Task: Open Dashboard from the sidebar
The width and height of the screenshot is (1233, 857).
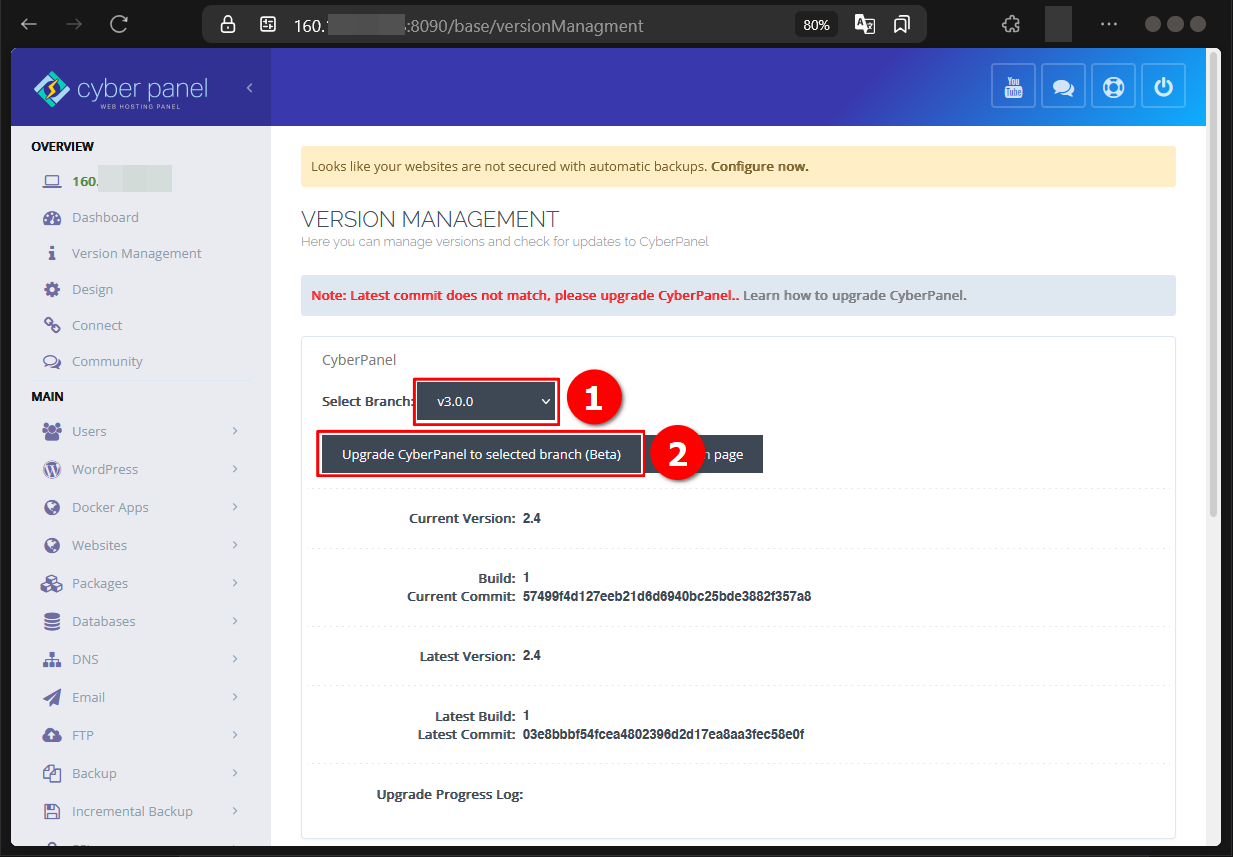Action: 105,217
